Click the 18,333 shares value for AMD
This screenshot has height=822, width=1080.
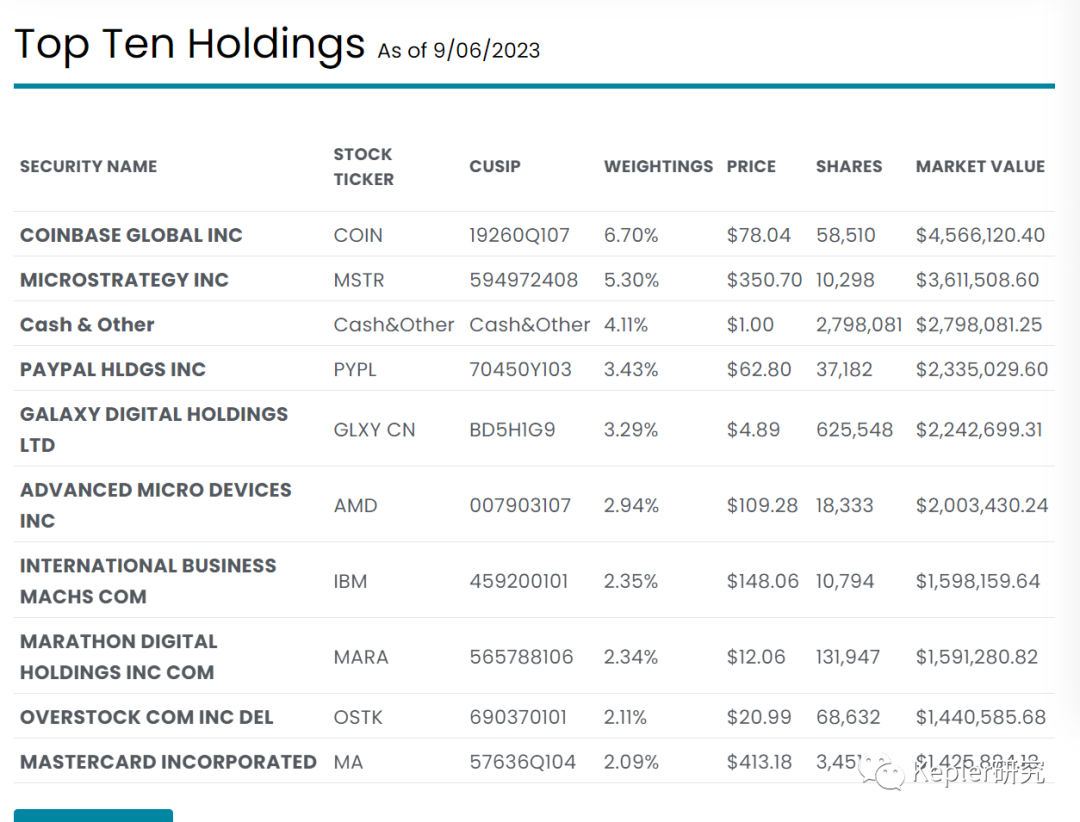click(x=844, y=506)
